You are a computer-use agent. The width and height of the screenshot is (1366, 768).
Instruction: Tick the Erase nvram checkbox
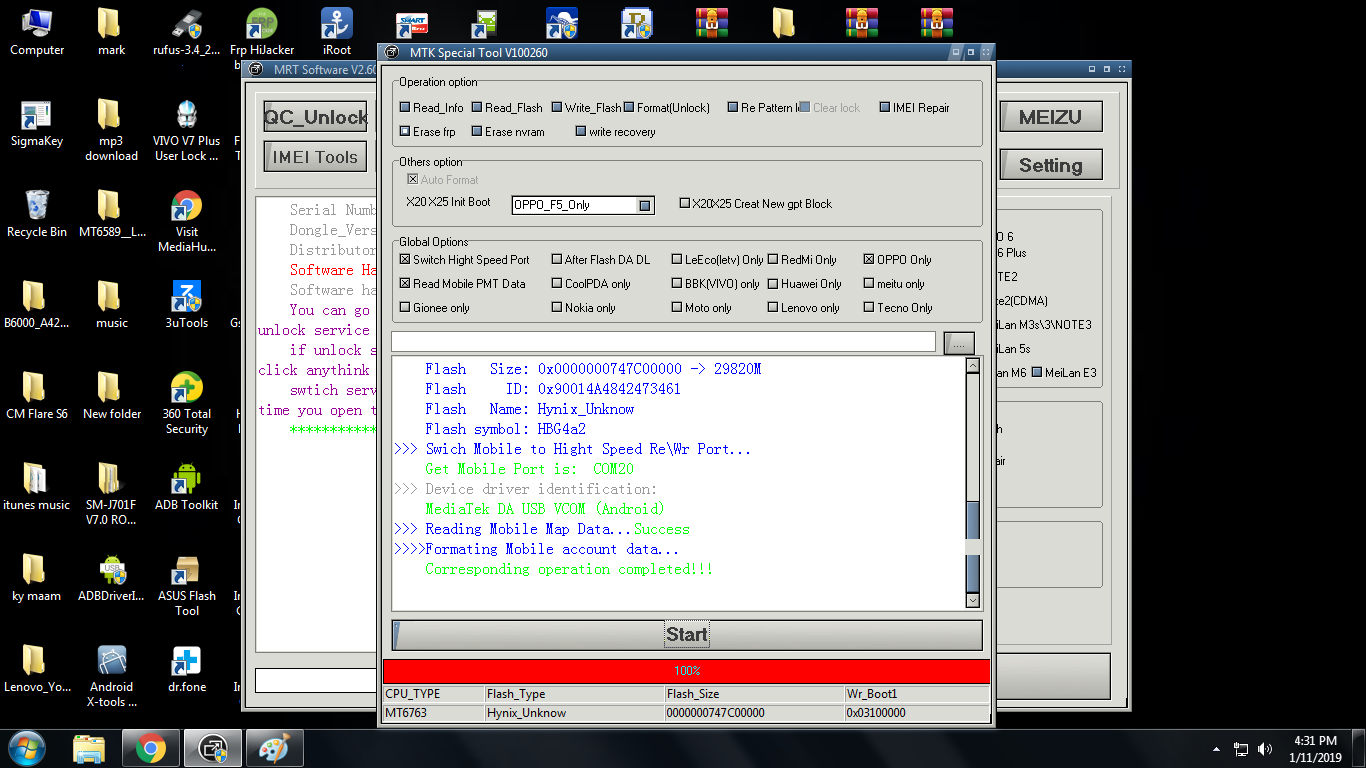tap(477, 132)
